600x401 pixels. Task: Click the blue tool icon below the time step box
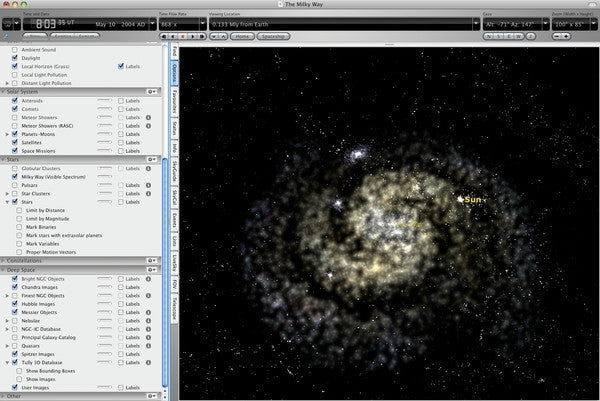pyautogui.click(x=6, y=36)
